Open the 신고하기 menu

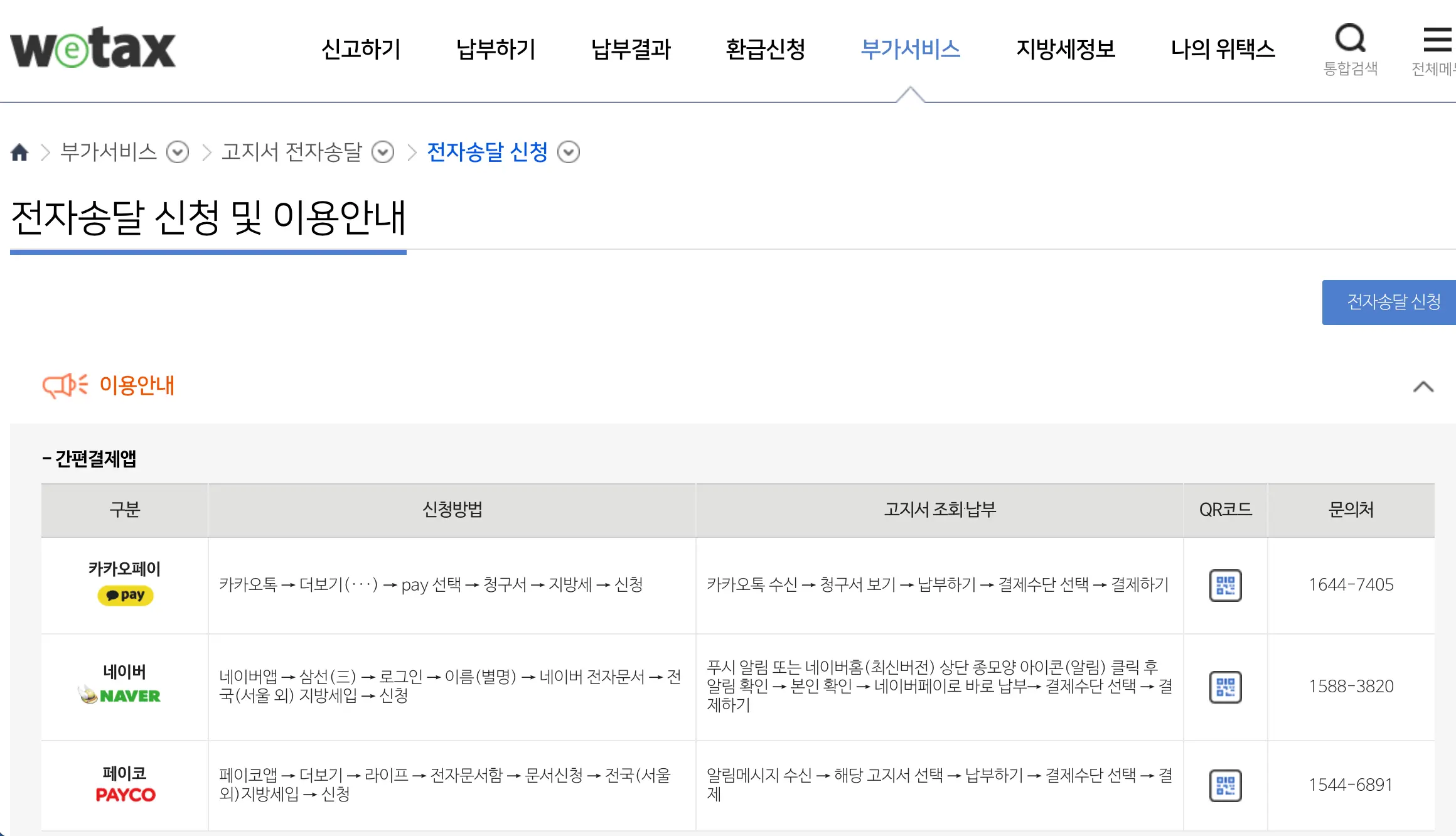pos(361,49)
